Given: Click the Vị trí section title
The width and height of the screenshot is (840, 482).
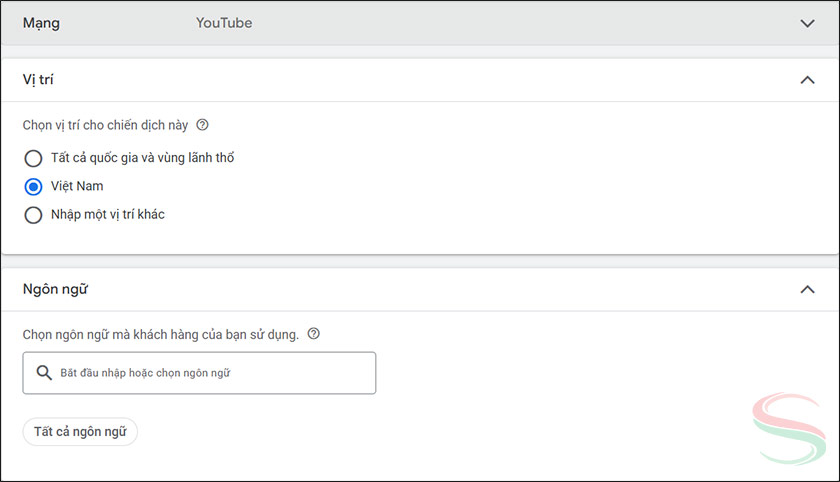Looking at the screenshot, I should [x=38, y=80].
